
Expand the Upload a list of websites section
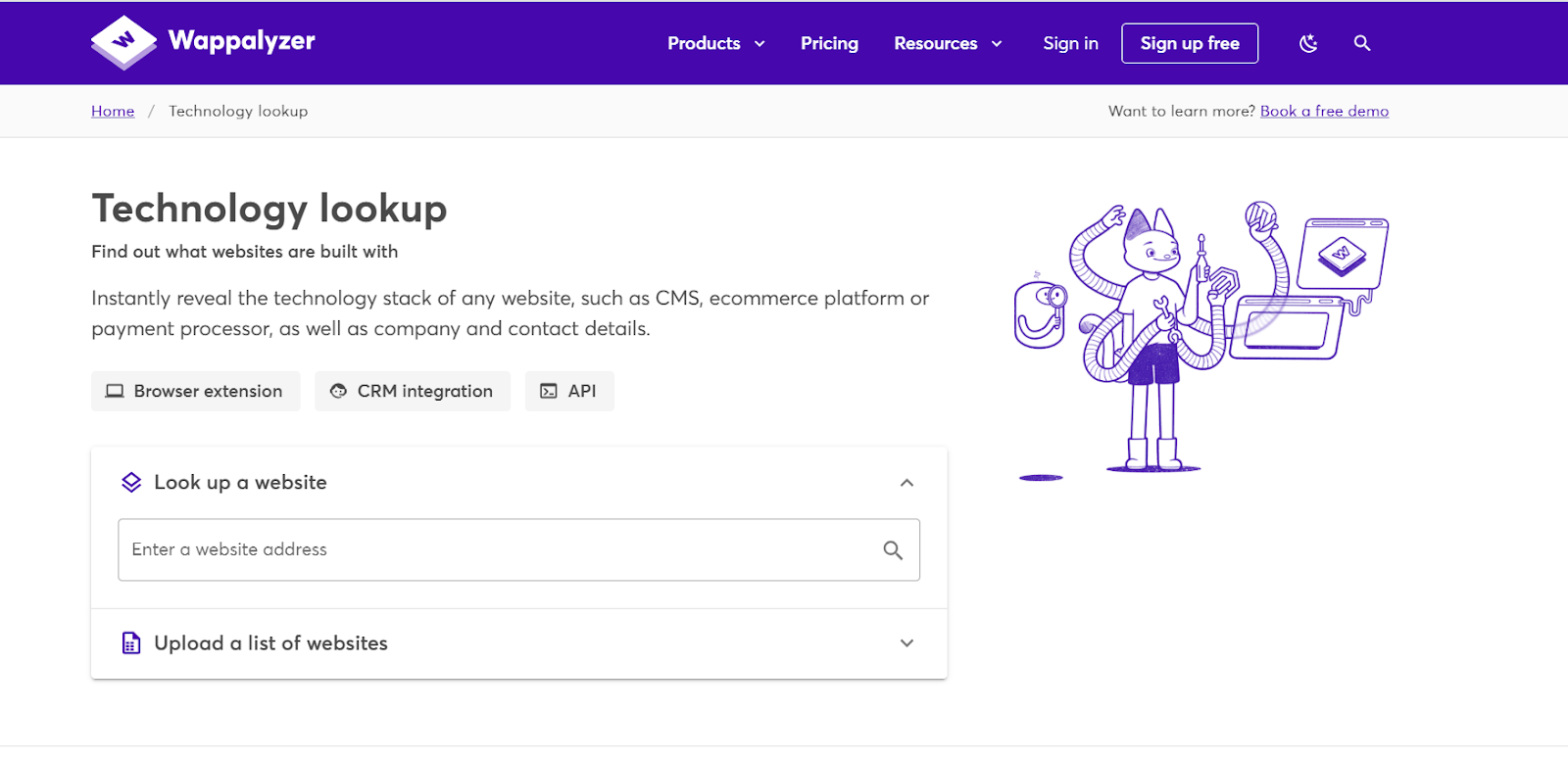point(907,643)
